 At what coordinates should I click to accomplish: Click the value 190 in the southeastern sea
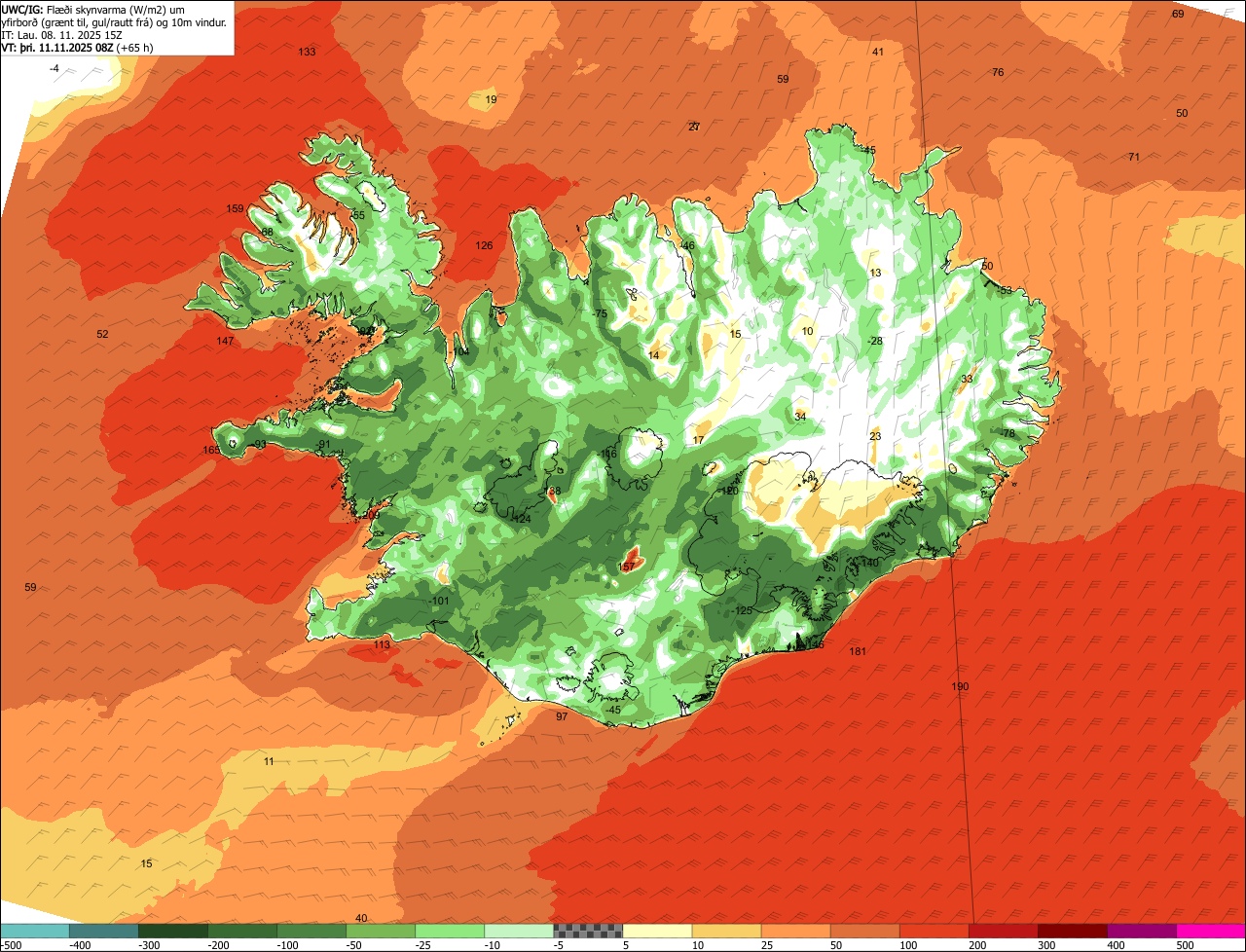pyautogui.click(x=960, y=687)
